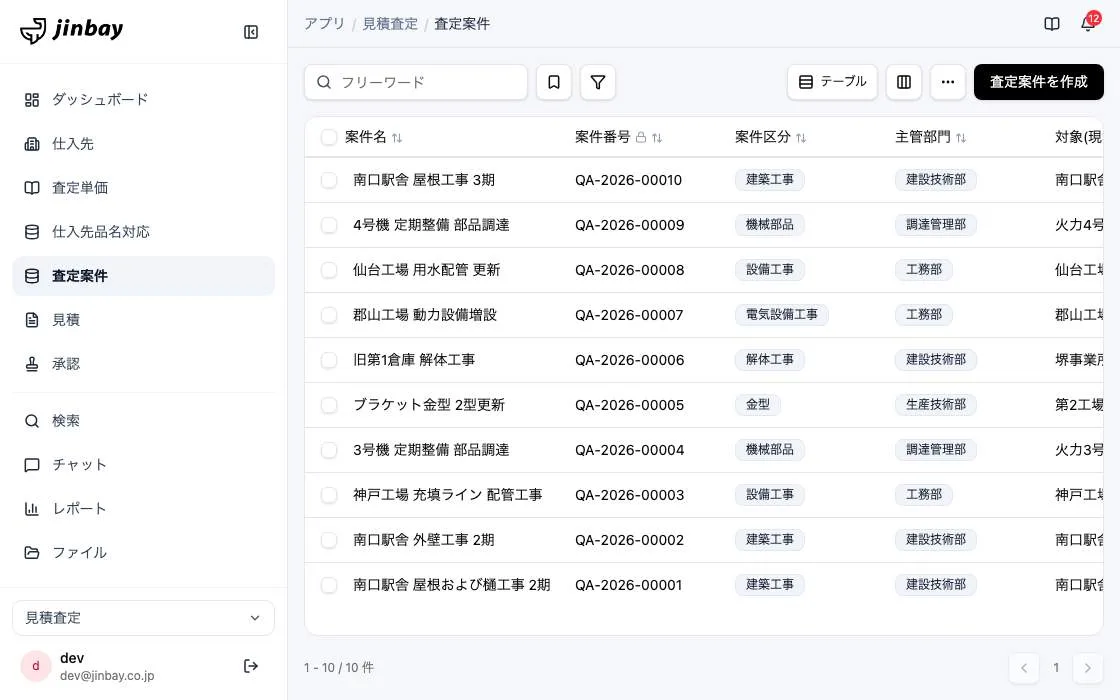
Task: Check the 南口駅舎 屋根工事 3期 row checkbox
Action: [x=329, y=180]
